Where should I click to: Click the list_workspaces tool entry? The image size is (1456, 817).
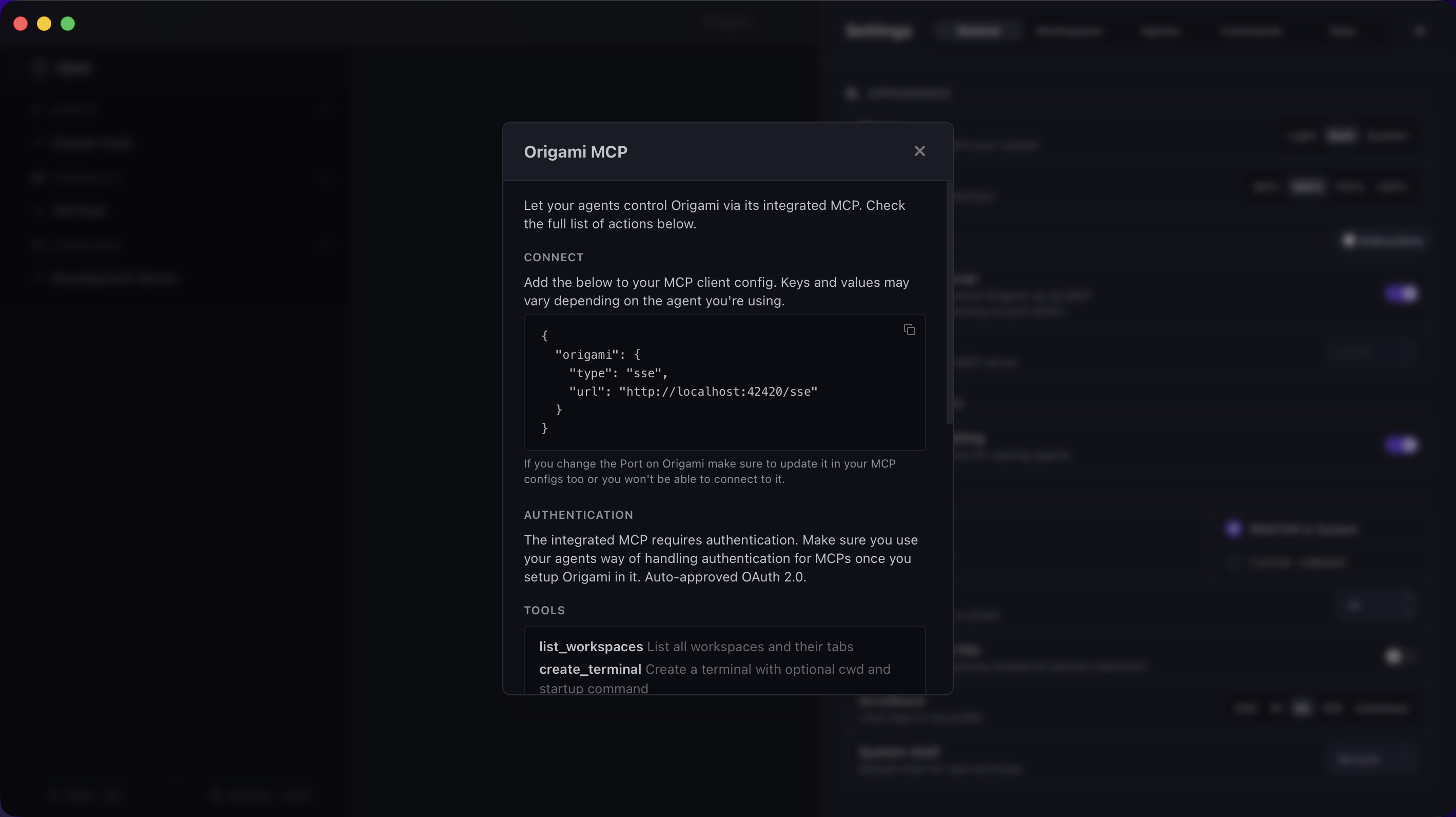[591, 646]
